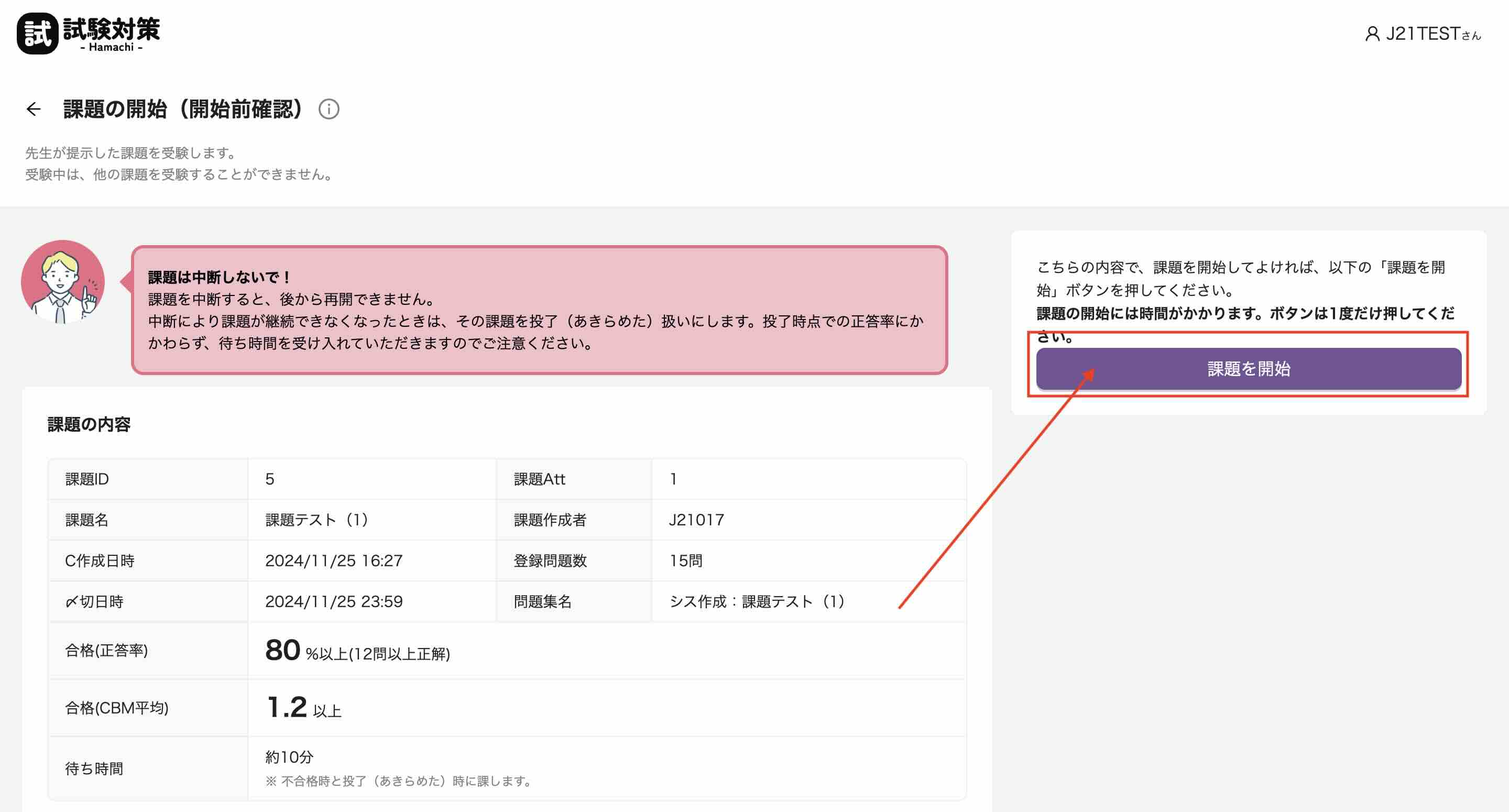Image resolution: width=1509 pixels, height=812 pixels.
Task: Click the 課題作成者 value J21017
Action: [x=696, y=520]
